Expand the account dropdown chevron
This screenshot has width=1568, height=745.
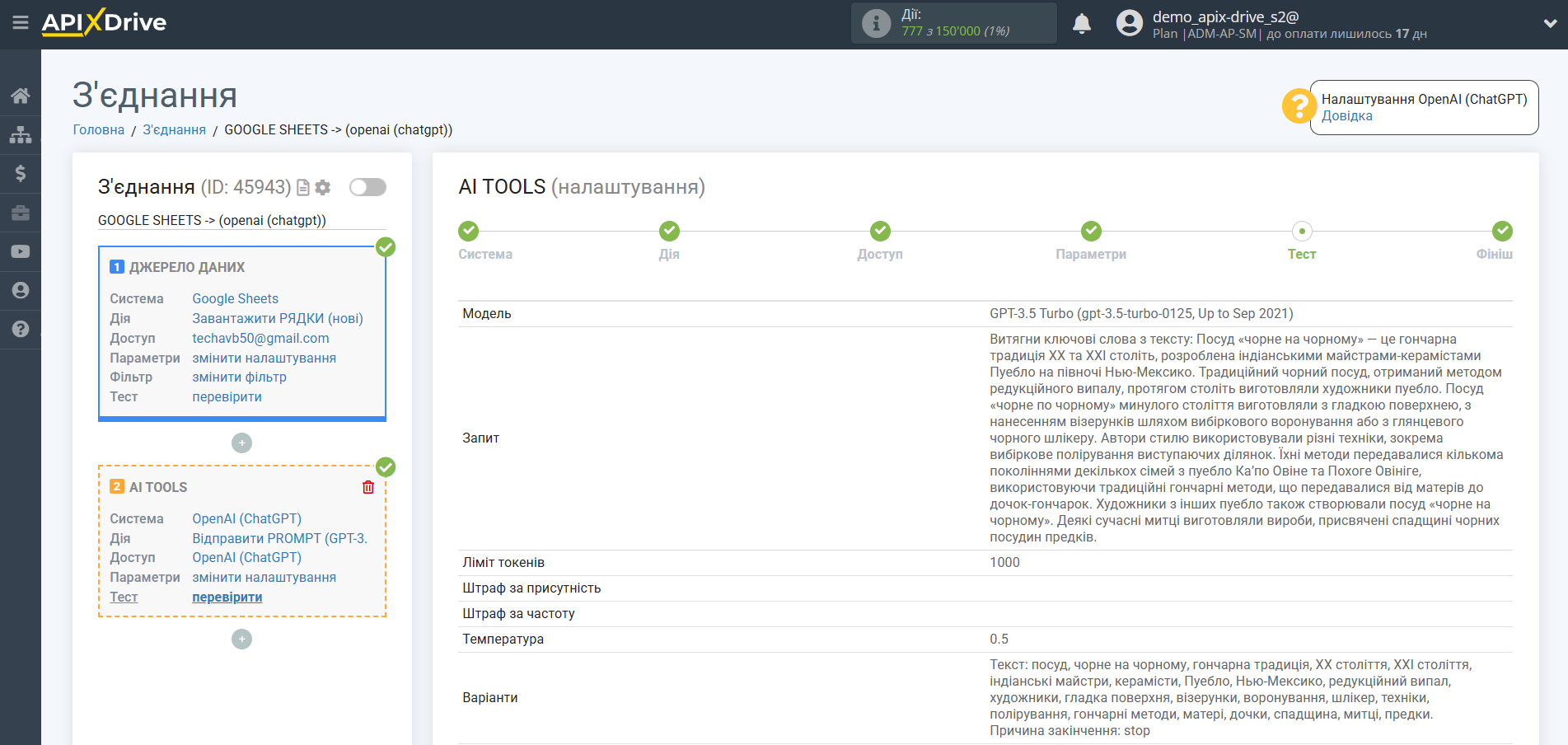pos(1550,24)
